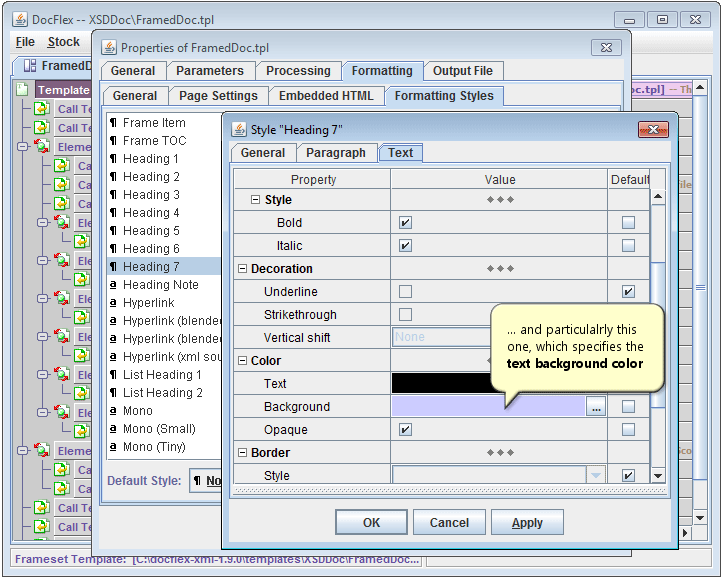Open the Page Settings tab
723x579 pixels.
[x=218, y=96]
